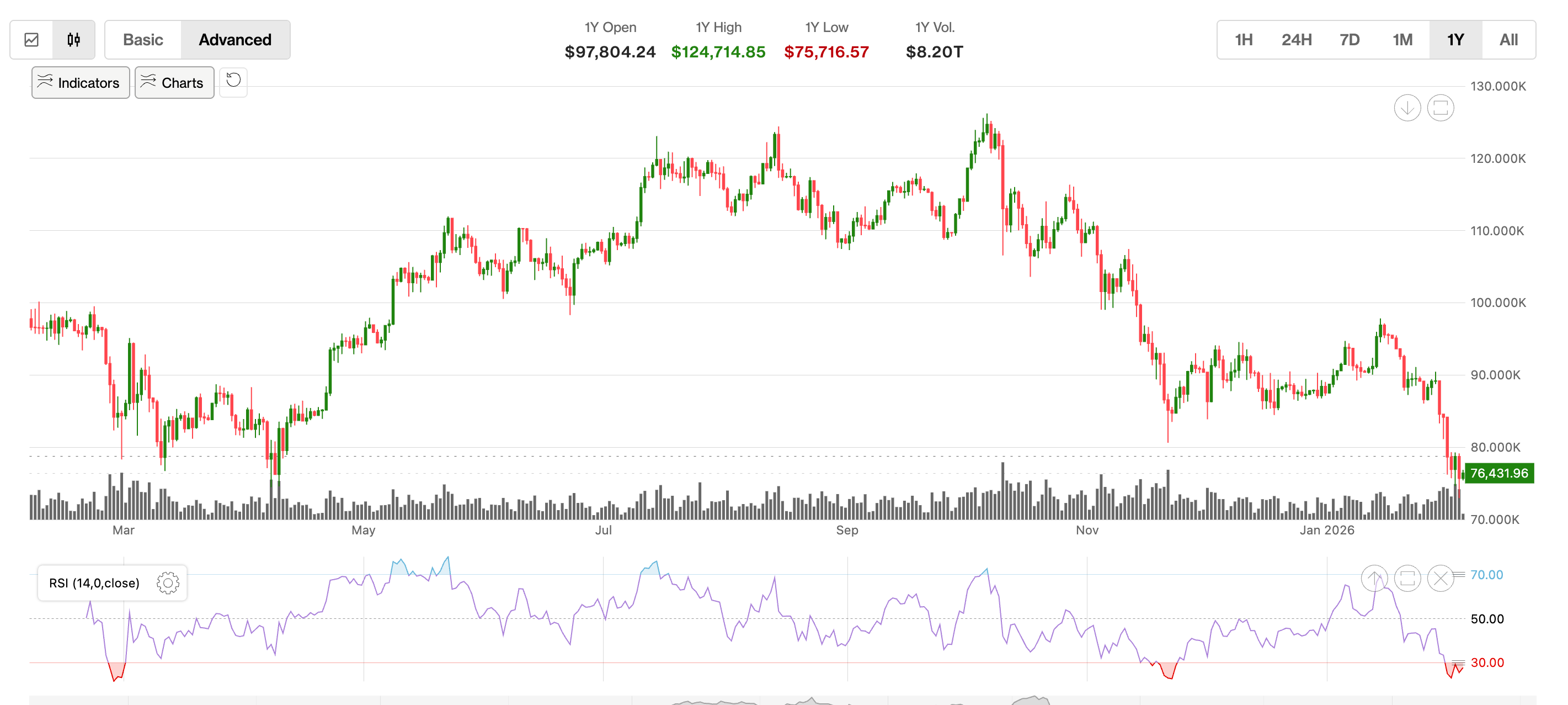This screenshot has width=1568, height=705.
Task: Remove the RSI indicator with the X icon
Action: coord(1441,577)
